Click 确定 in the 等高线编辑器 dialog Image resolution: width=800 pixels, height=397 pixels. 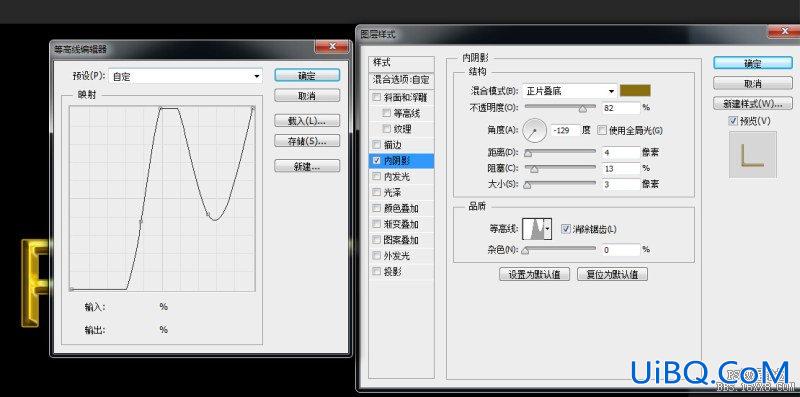(307, 76)
